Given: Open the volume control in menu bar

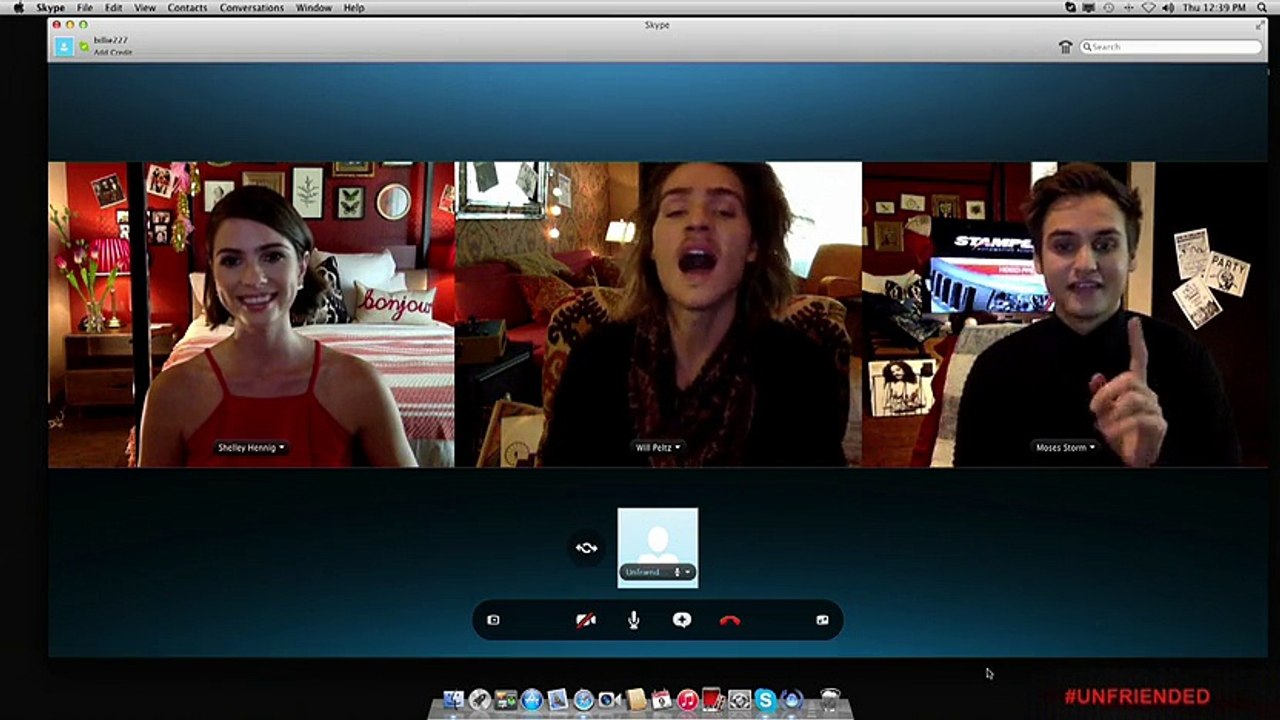Looking at the screenshot, I should coord(1168,8).
